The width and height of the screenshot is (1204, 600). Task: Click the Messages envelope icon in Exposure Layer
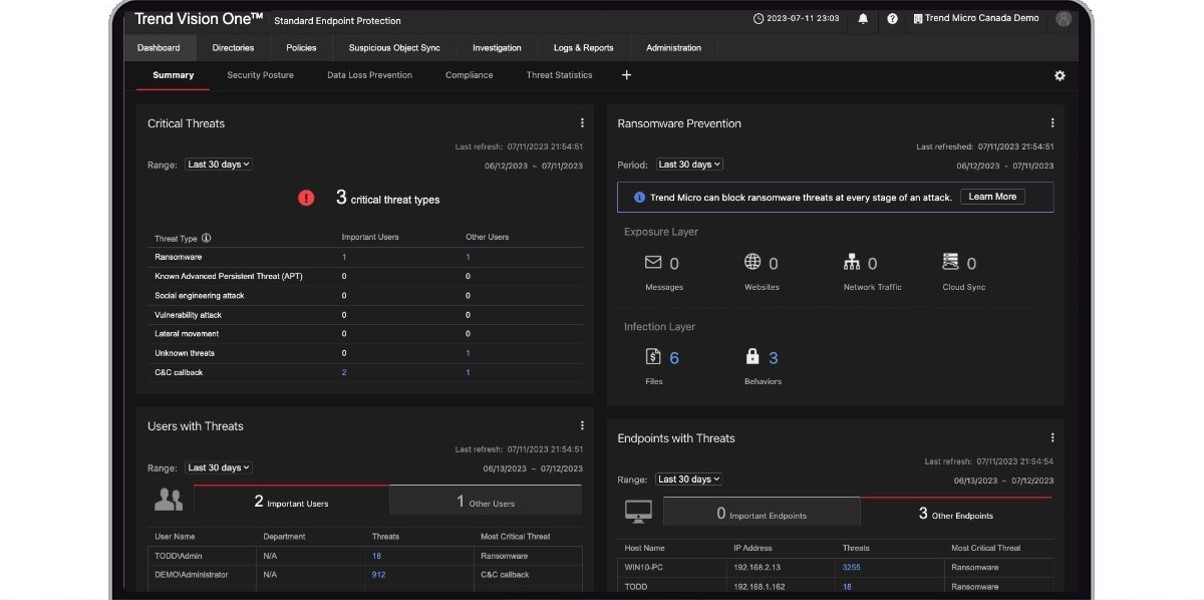pyautogui.click(x=653, y=262)
